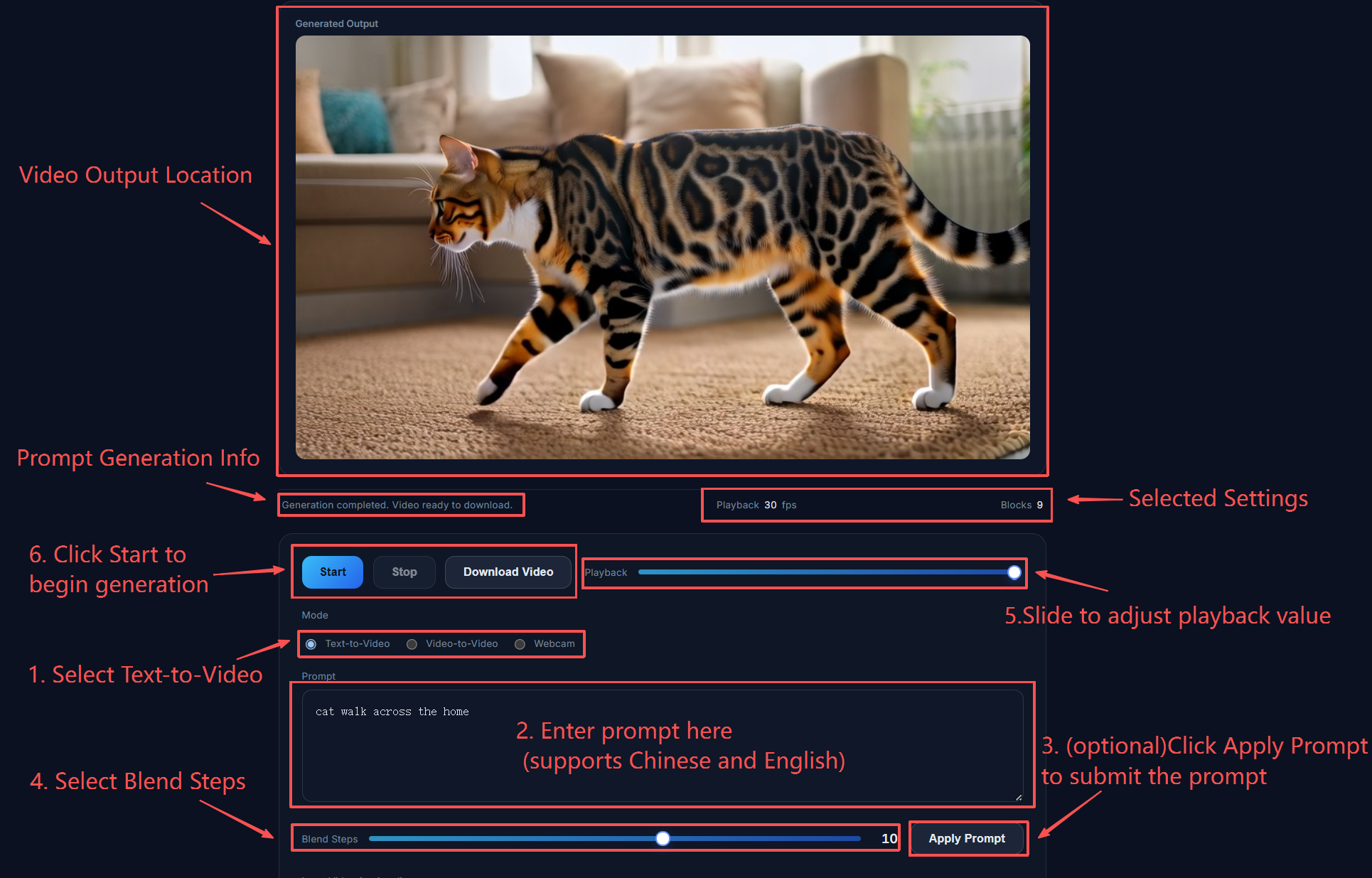This screenshot has height=878, width=1372.
Task: Focus the prompt text area containing 'cat walk across the home'
Action: [x=663, y=746]
